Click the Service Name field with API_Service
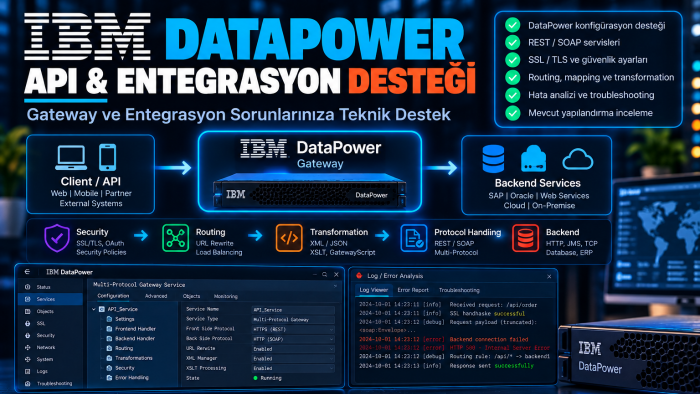 click(293, 310)
